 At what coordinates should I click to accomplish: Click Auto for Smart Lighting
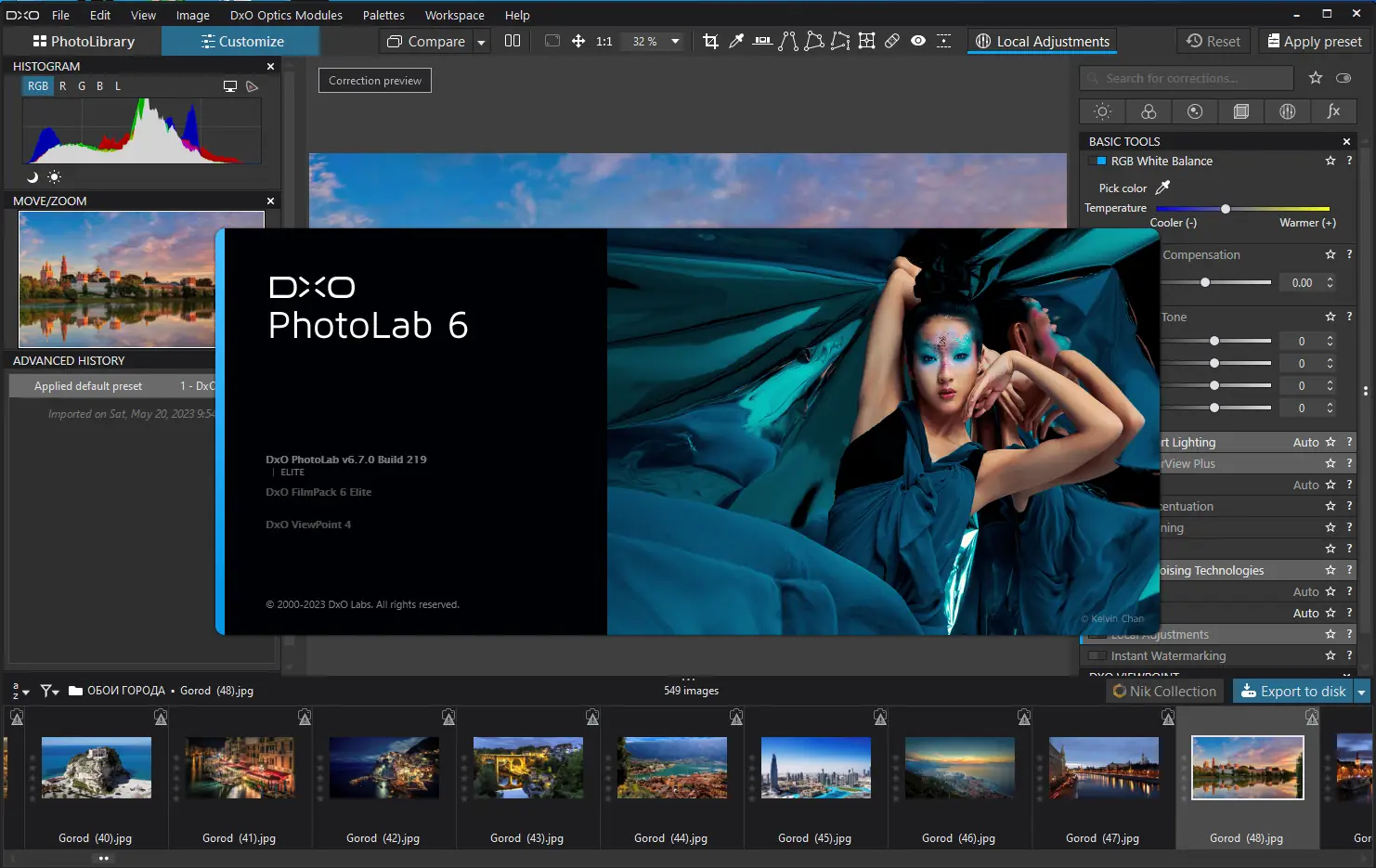click(x=1305, y=442)
